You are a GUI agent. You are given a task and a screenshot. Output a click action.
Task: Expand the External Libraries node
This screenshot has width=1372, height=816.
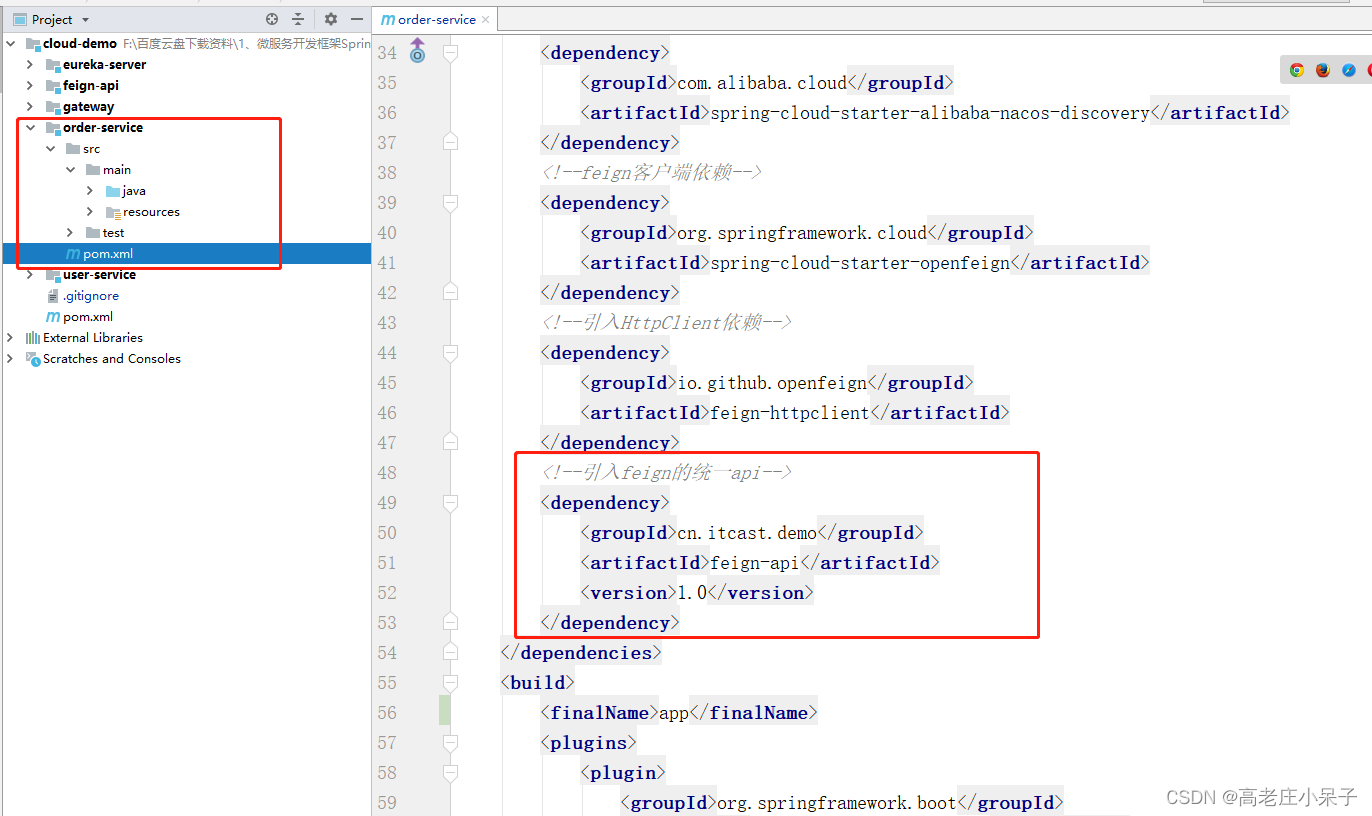[x=12, y=337]
